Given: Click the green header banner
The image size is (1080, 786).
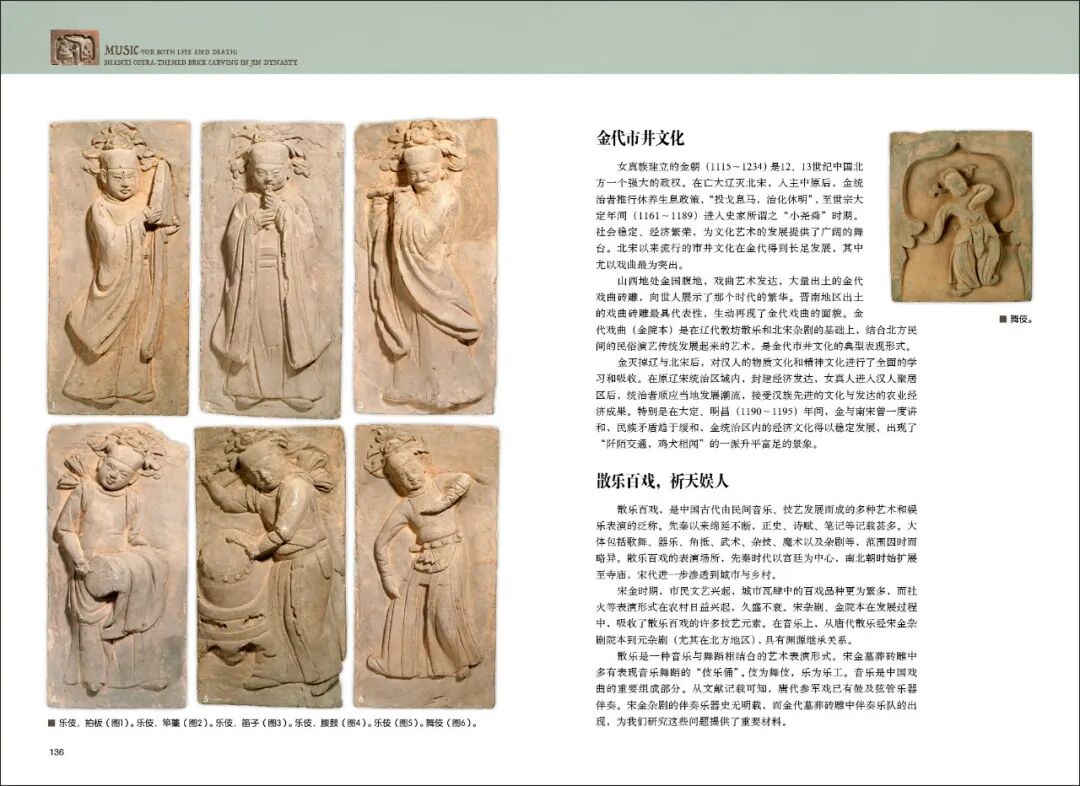Looking at the screenshot, I should (x=540, y=37).
